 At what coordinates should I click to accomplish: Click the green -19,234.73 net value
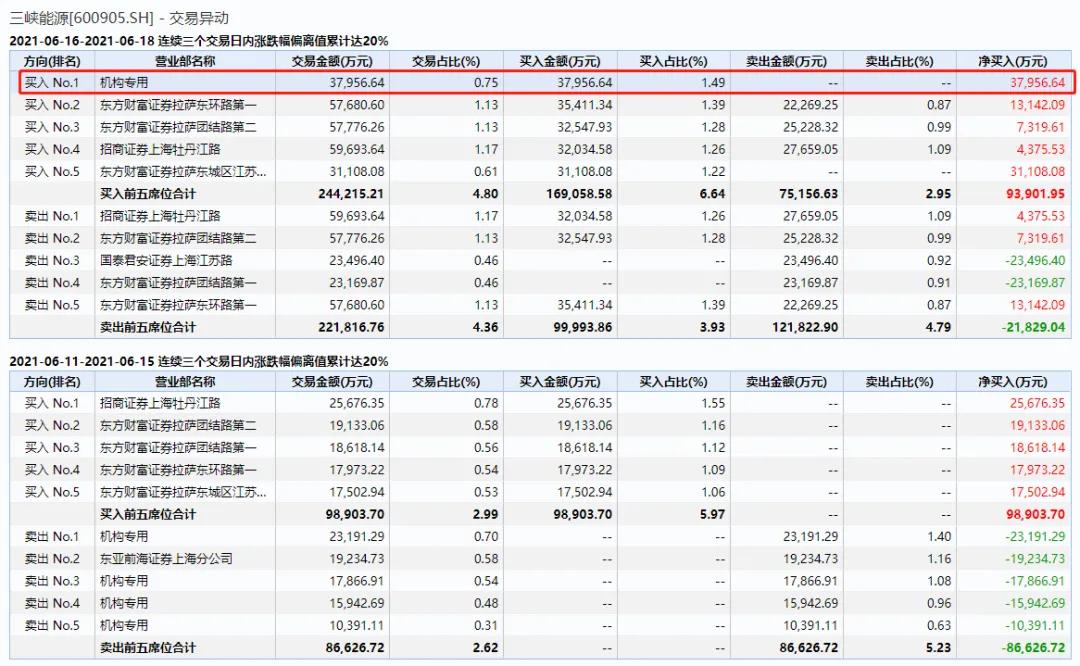point(1035,559)
